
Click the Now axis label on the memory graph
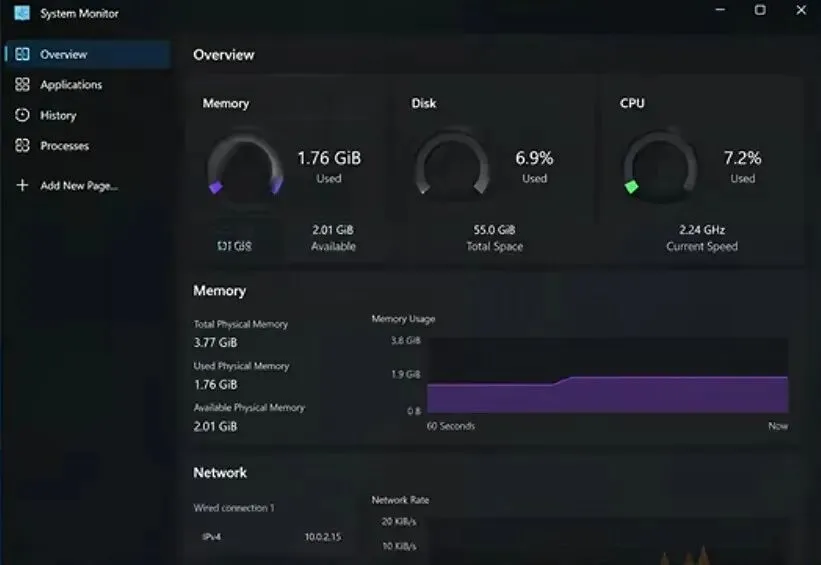click(x=778, y=426)
